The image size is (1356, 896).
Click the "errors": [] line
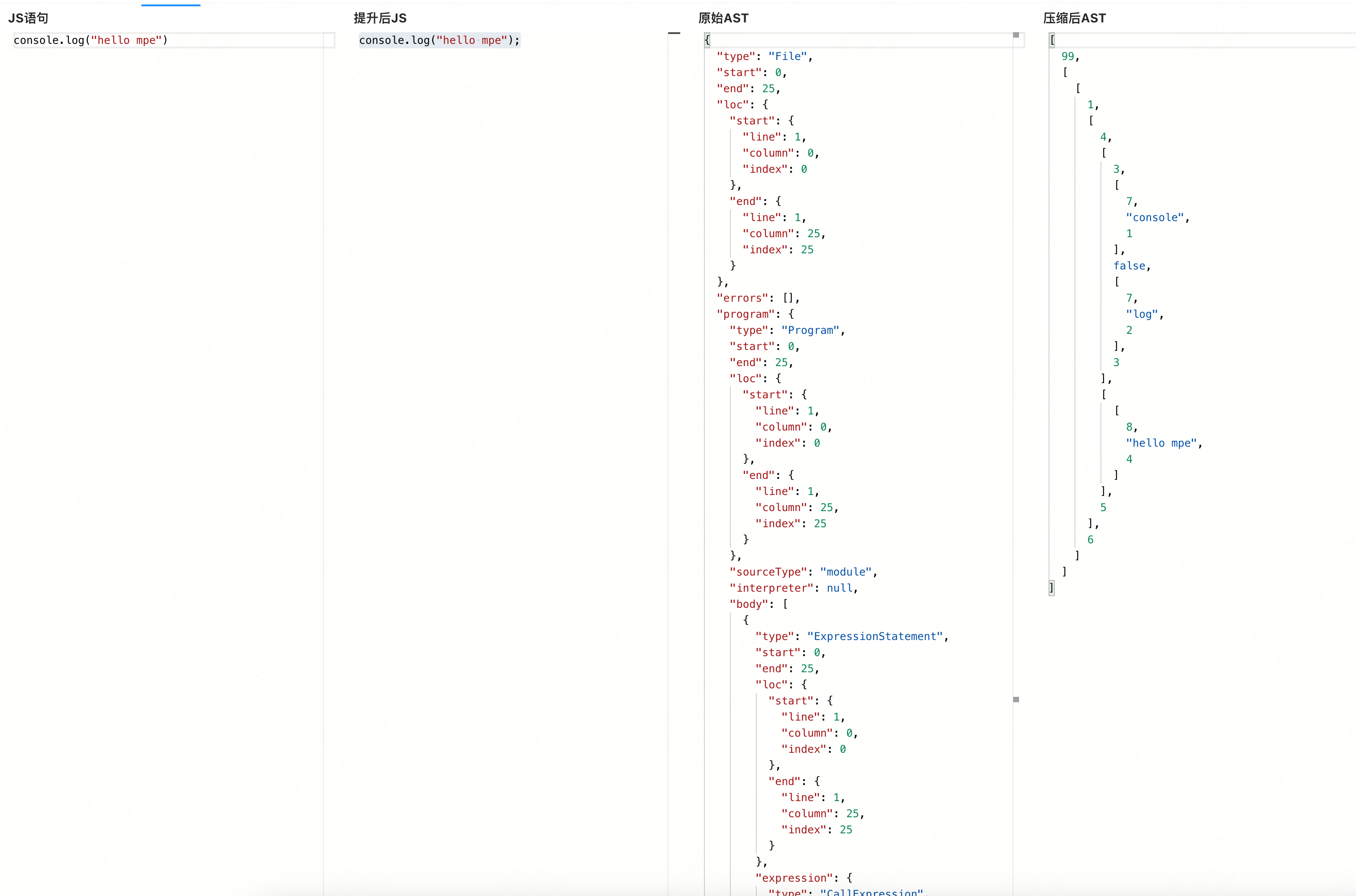(758, 298)
